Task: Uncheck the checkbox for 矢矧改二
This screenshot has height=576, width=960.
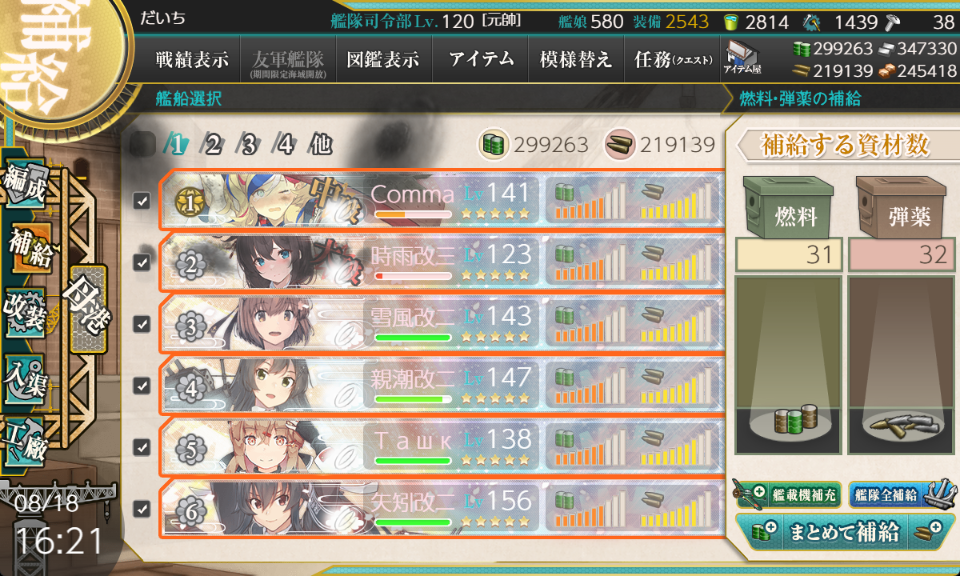Action: click(x=142, y=509)
